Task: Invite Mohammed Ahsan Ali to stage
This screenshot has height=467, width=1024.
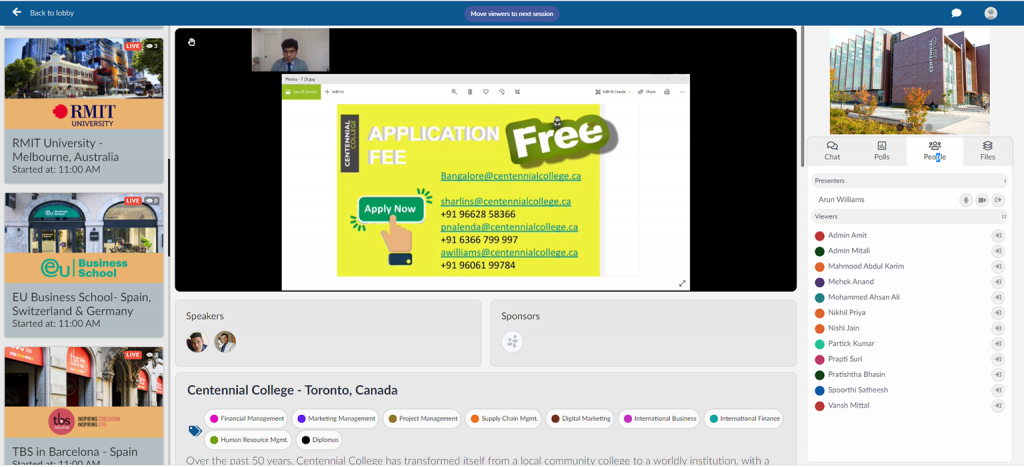Action: tap(998, 297)
